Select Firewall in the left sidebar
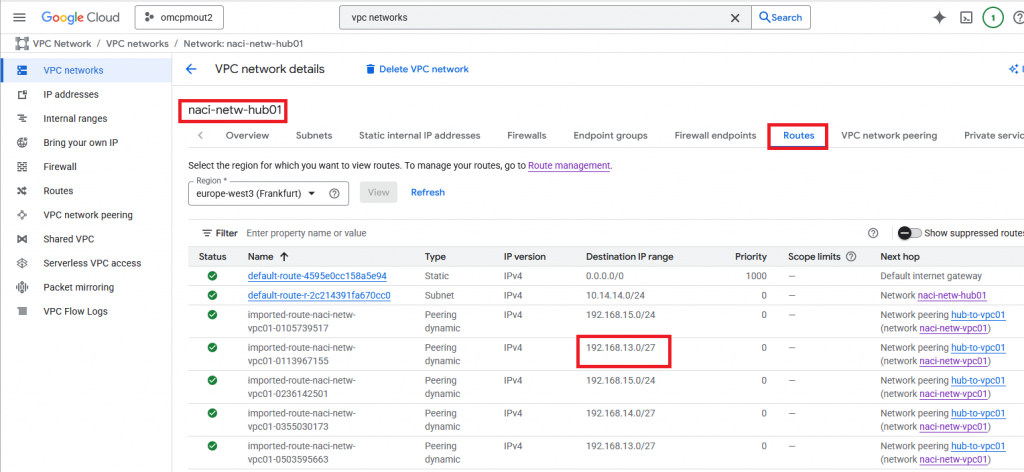The height and width of the screenshot is (472, 1024). pyautogui.click(x=60, y=167)
